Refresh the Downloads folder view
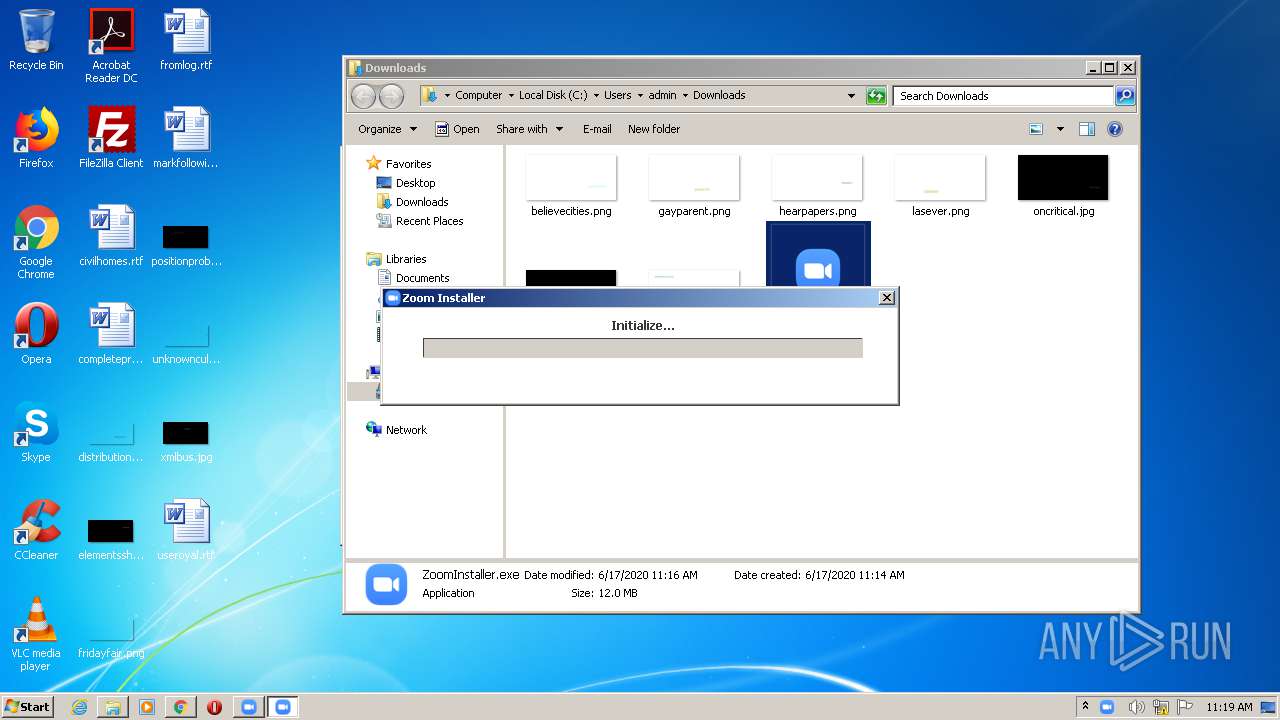Viewport: 1280px width, 720px height. [x=876, y=96]
